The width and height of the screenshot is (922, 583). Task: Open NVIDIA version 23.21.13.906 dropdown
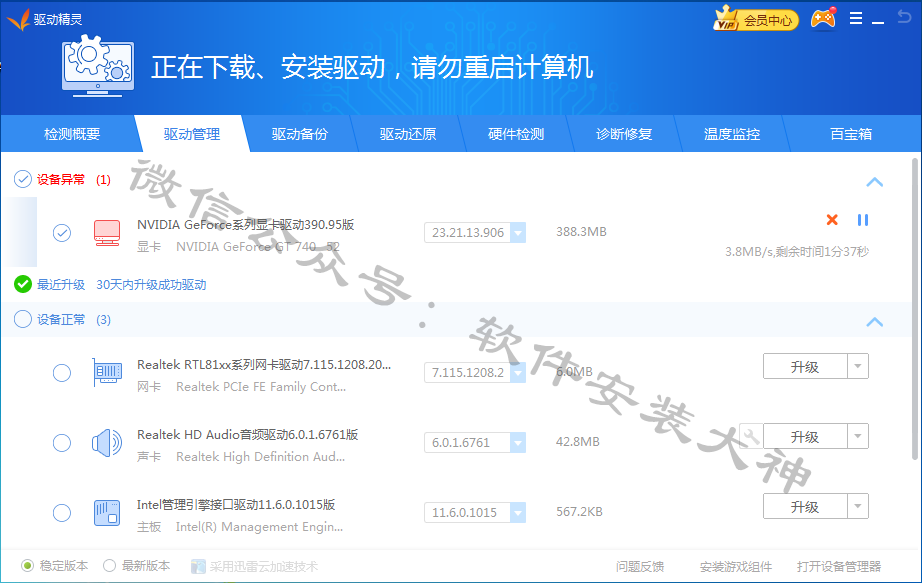pyautogui.click(x=518, y=233)
